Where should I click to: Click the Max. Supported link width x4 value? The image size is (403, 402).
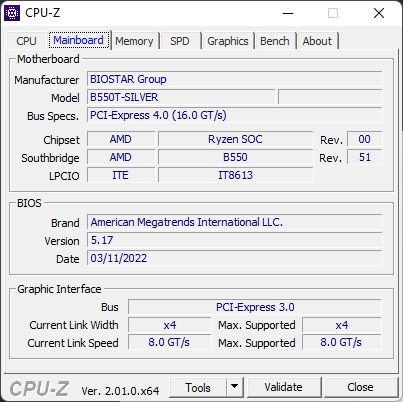tap(342, 325)
